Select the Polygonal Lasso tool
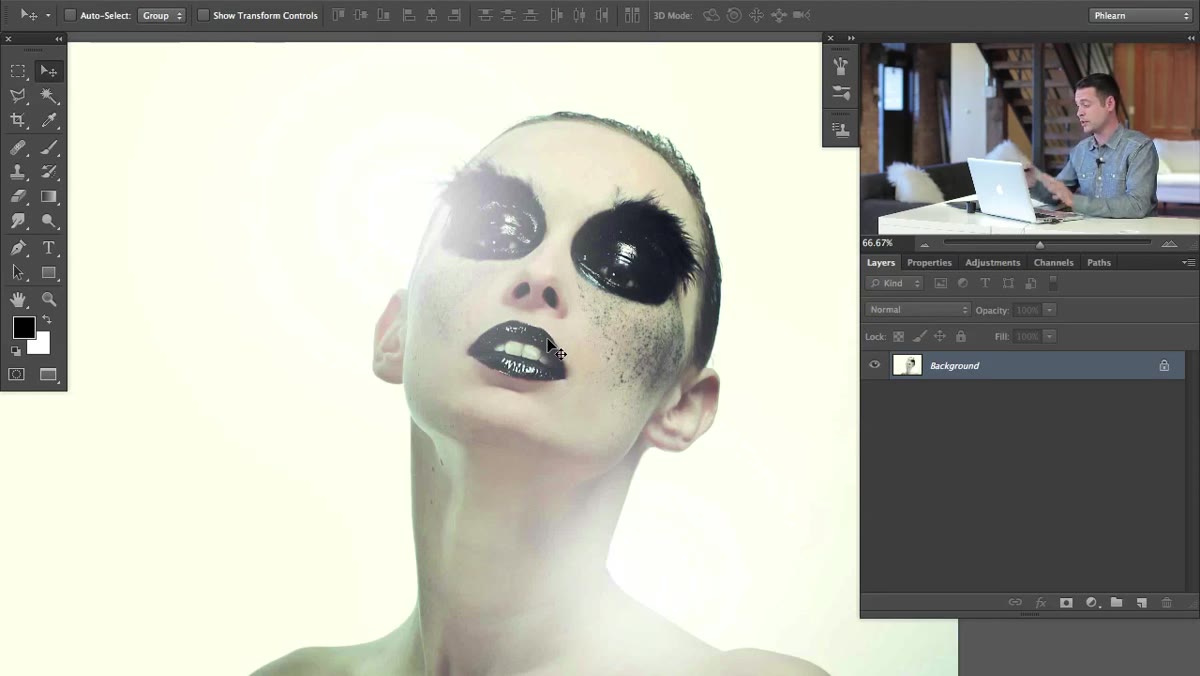 coord(18,96)
